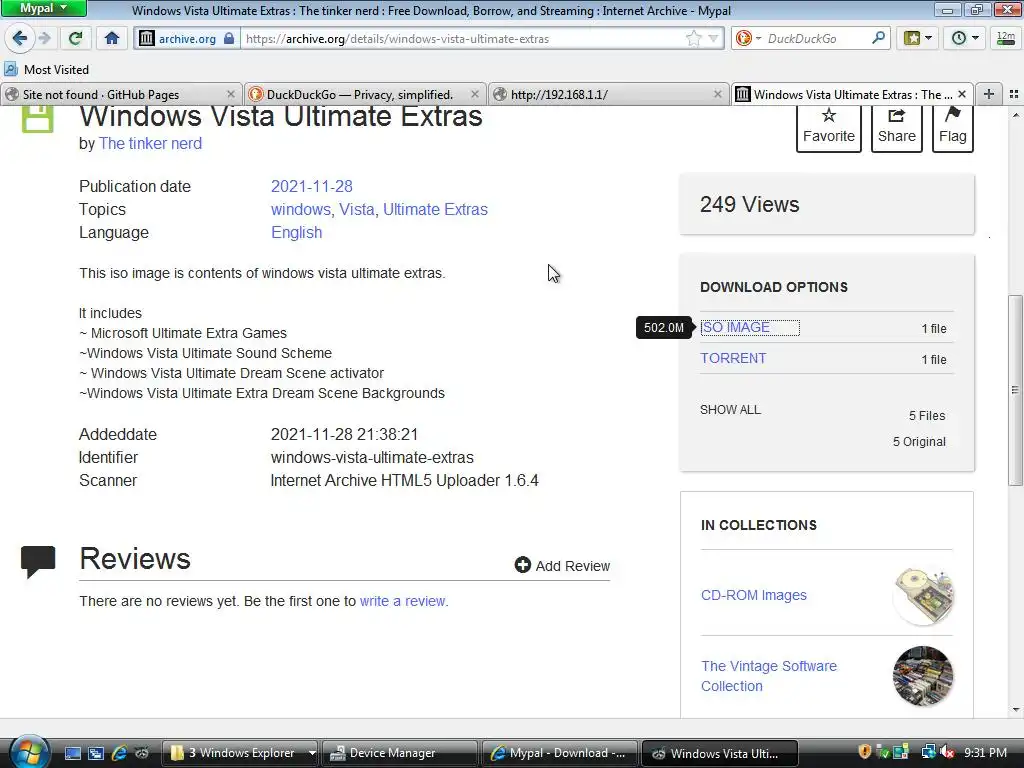Click the Forward navigation arrow
The width and height of the screenshot is (1024, 768).
[44, 39]
